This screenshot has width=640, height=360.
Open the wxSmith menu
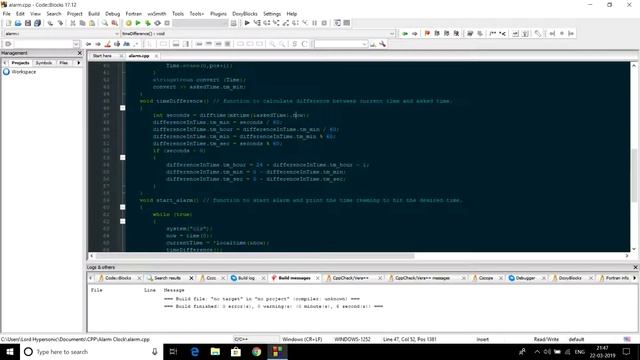[x=157, y=14]
